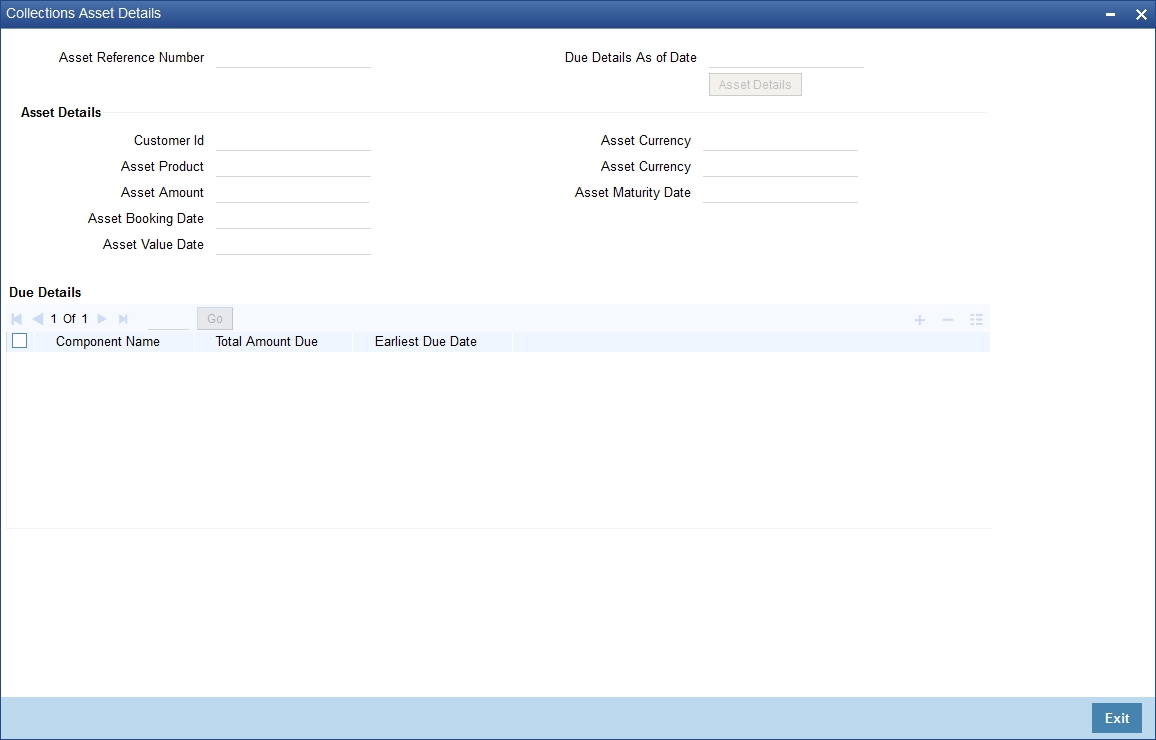Screen dimensions: 1156x740
Task: Click the Total Amount Due column header
Action: (266, 341)
